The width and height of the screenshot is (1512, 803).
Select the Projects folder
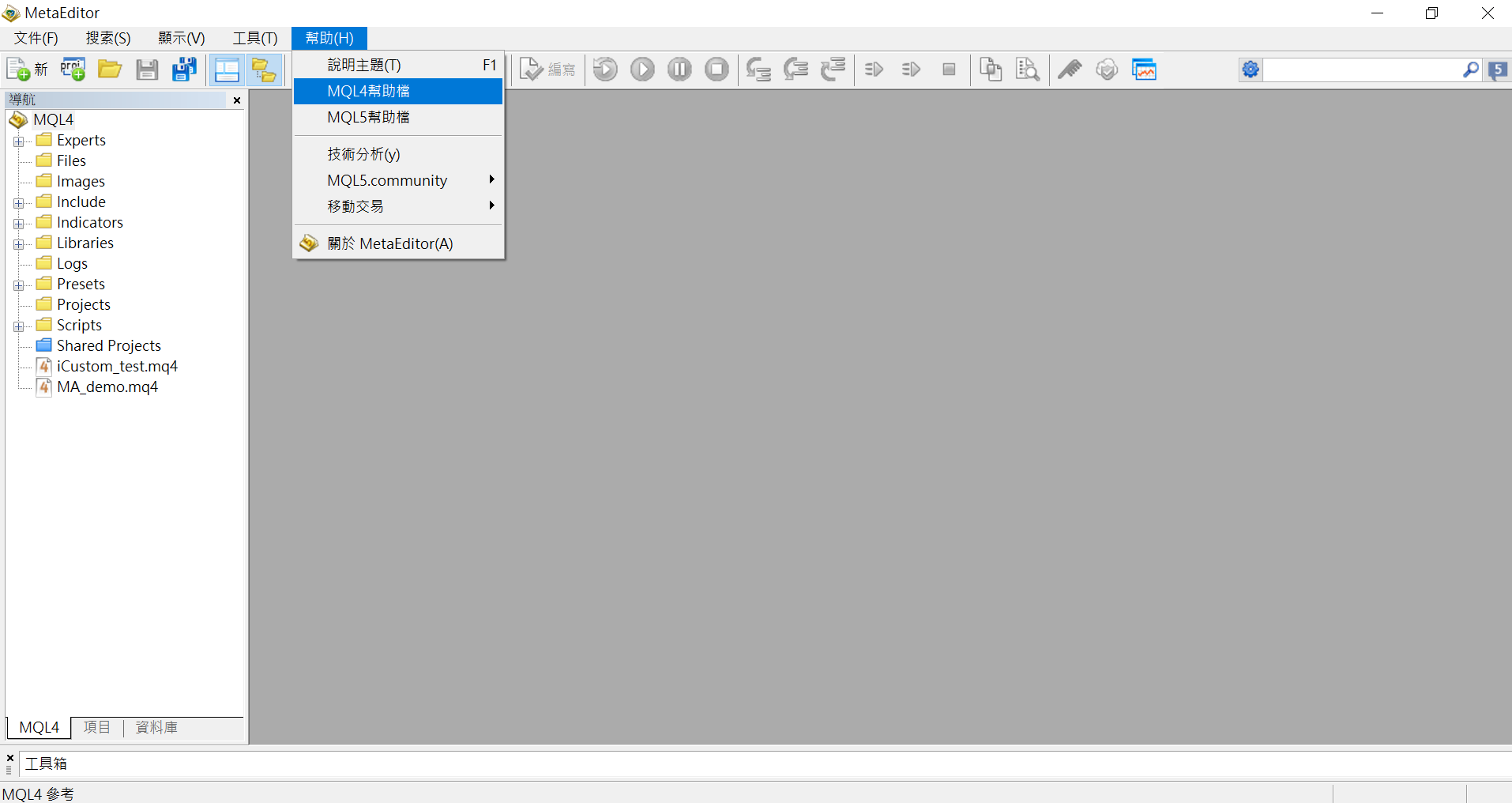(x=84, y=304)
